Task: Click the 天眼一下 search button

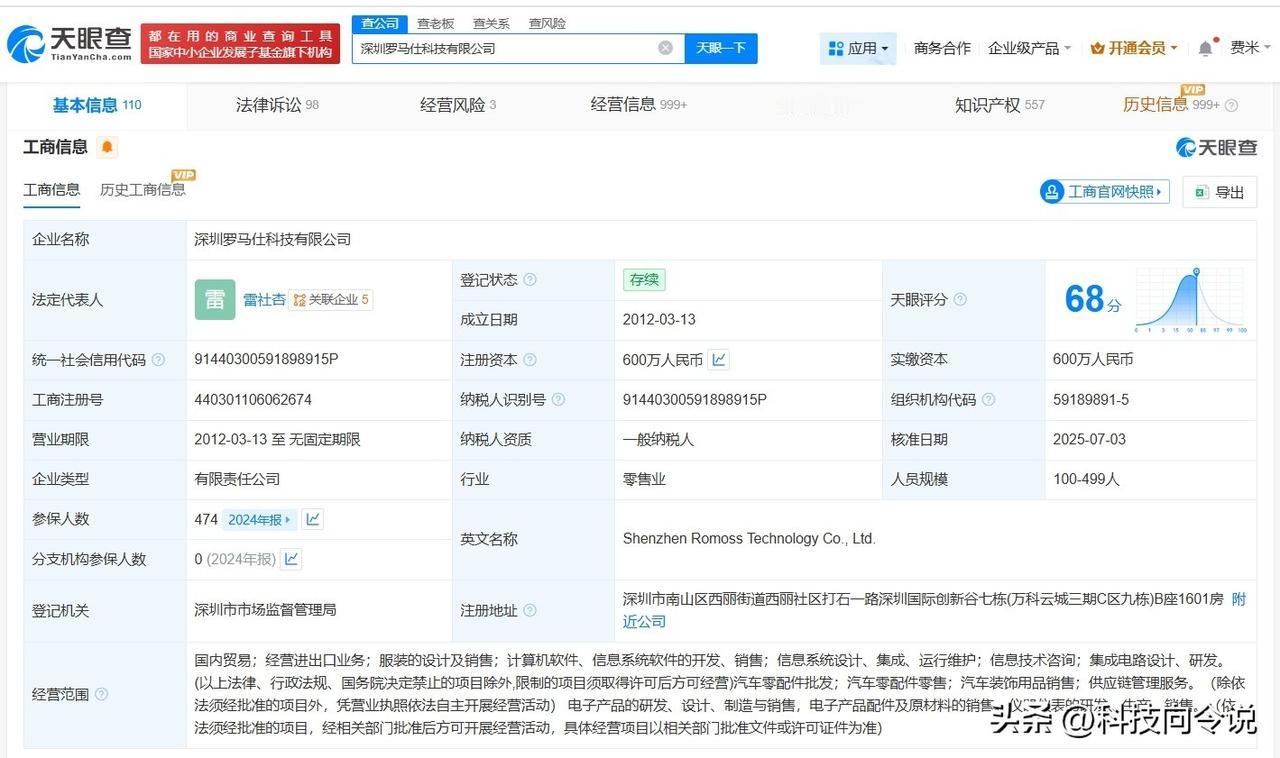Action: 721,48
